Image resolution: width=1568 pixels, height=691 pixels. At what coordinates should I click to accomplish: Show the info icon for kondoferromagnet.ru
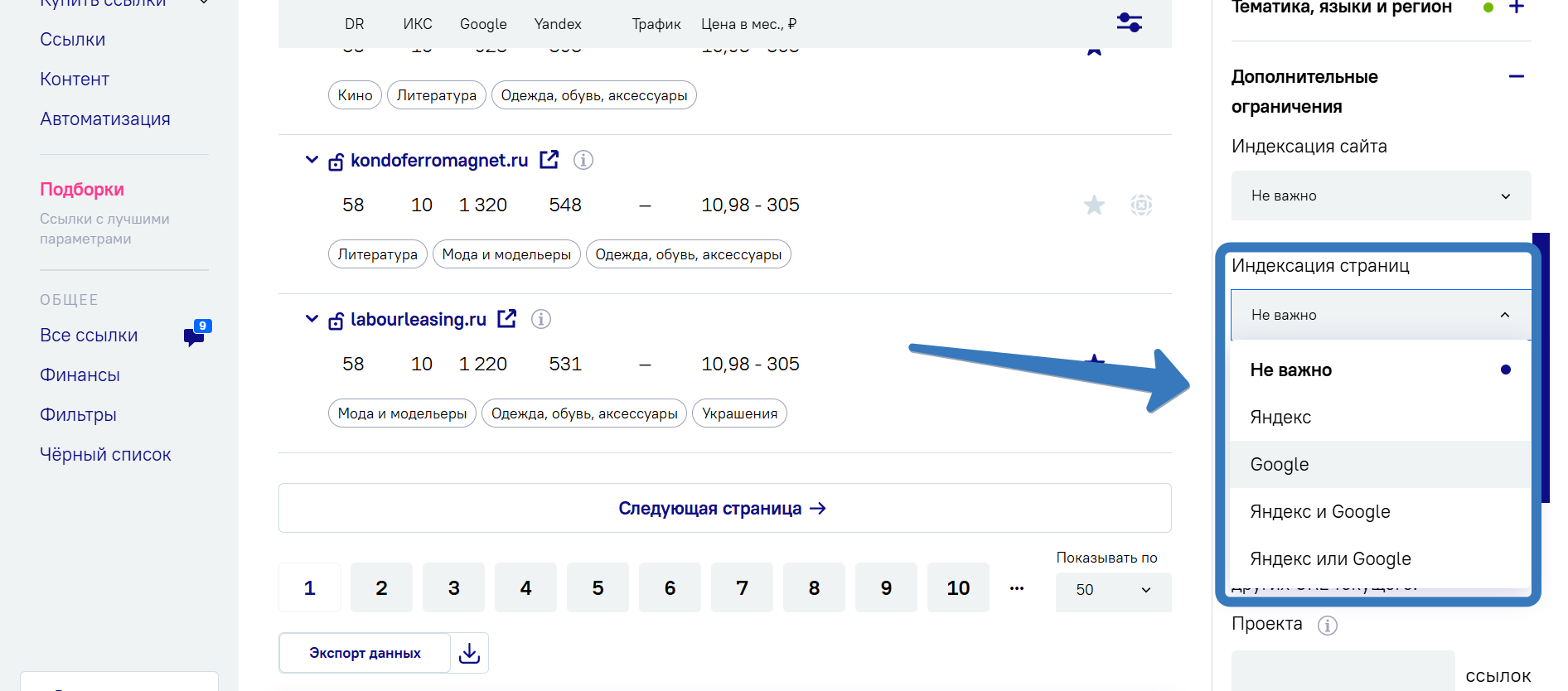click(583, 160)
